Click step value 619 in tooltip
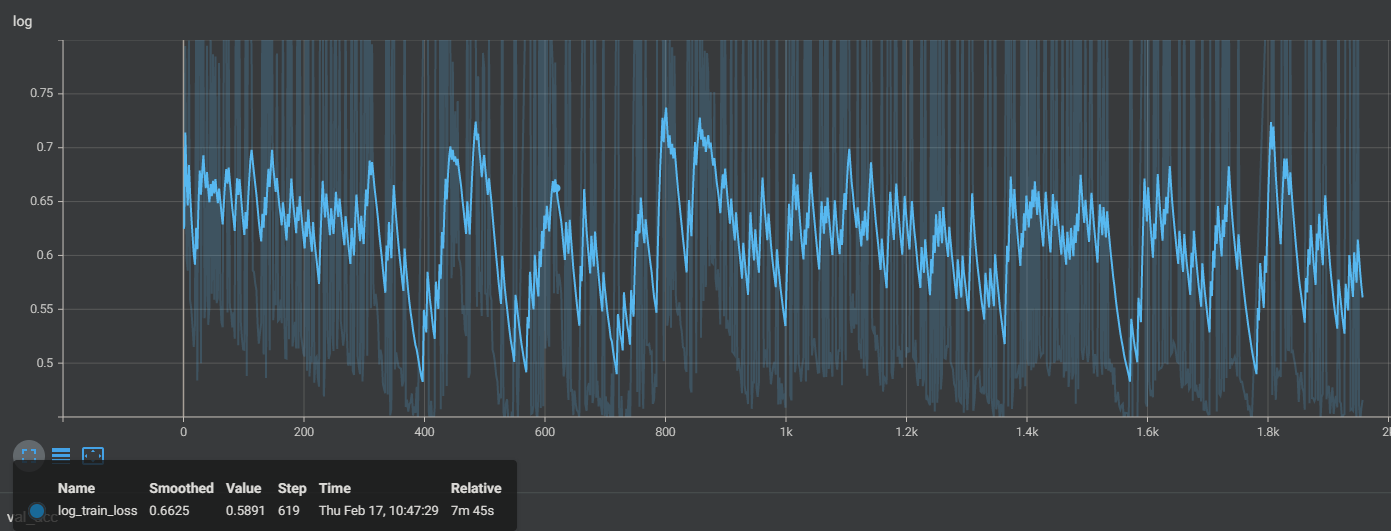1391x531 pixels. (x=289, y=511)
